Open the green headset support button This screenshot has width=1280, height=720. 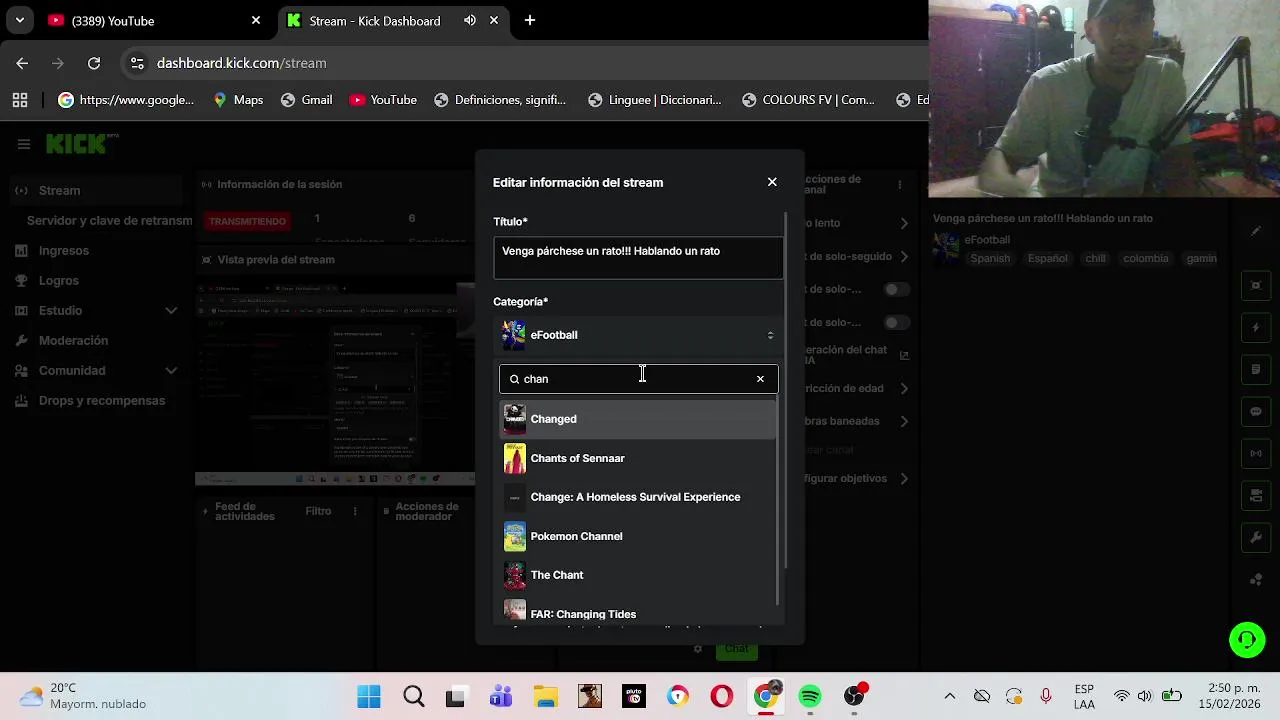[1247, 640]
